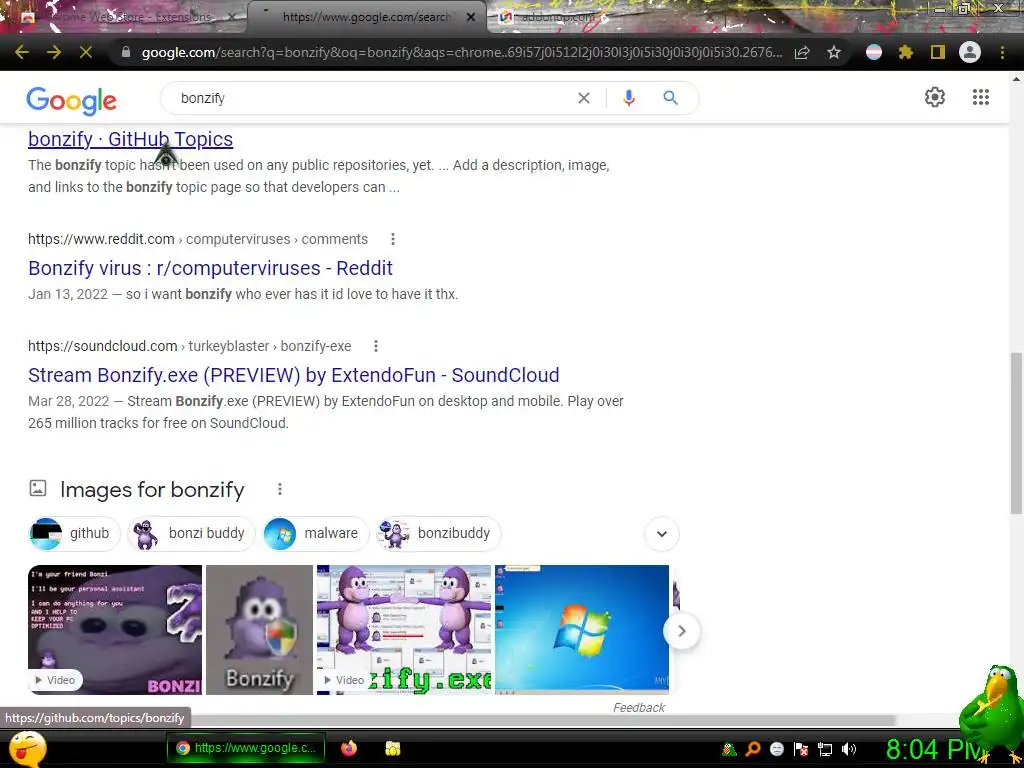Image resolution: width=1024 pixels, height=768 pixels.
Task: Submit search with the magnifier icon
Action: 670,98
